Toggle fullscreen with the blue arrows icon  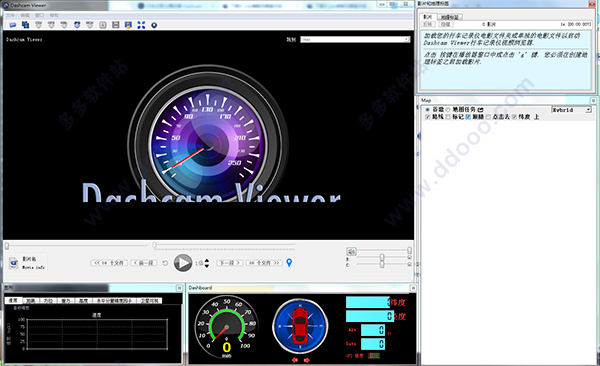[x=141, y=25]
